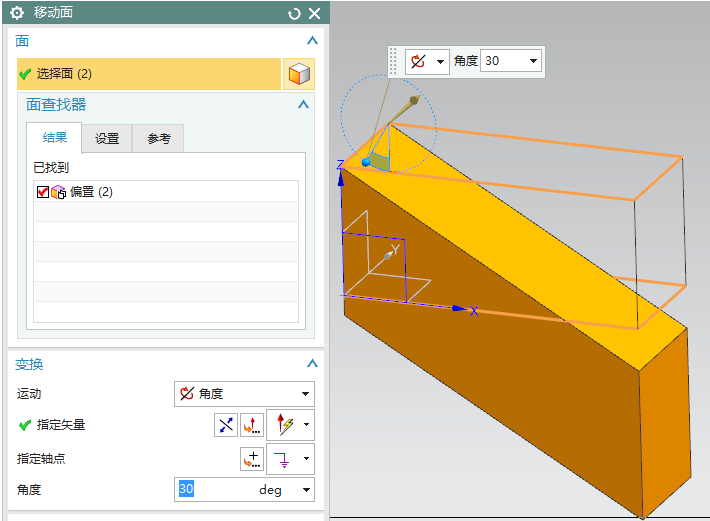
Task: Click the 角度 input field in dialog
Action: pyautogui.click(x=214, y=490)
